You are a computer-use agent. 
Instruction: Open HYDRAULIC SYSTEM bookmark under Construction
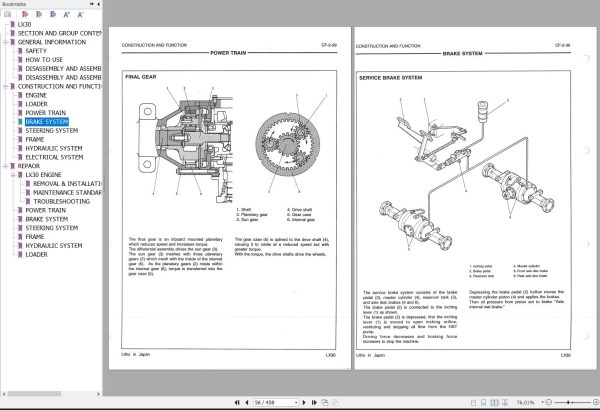(x=54, y=148)
